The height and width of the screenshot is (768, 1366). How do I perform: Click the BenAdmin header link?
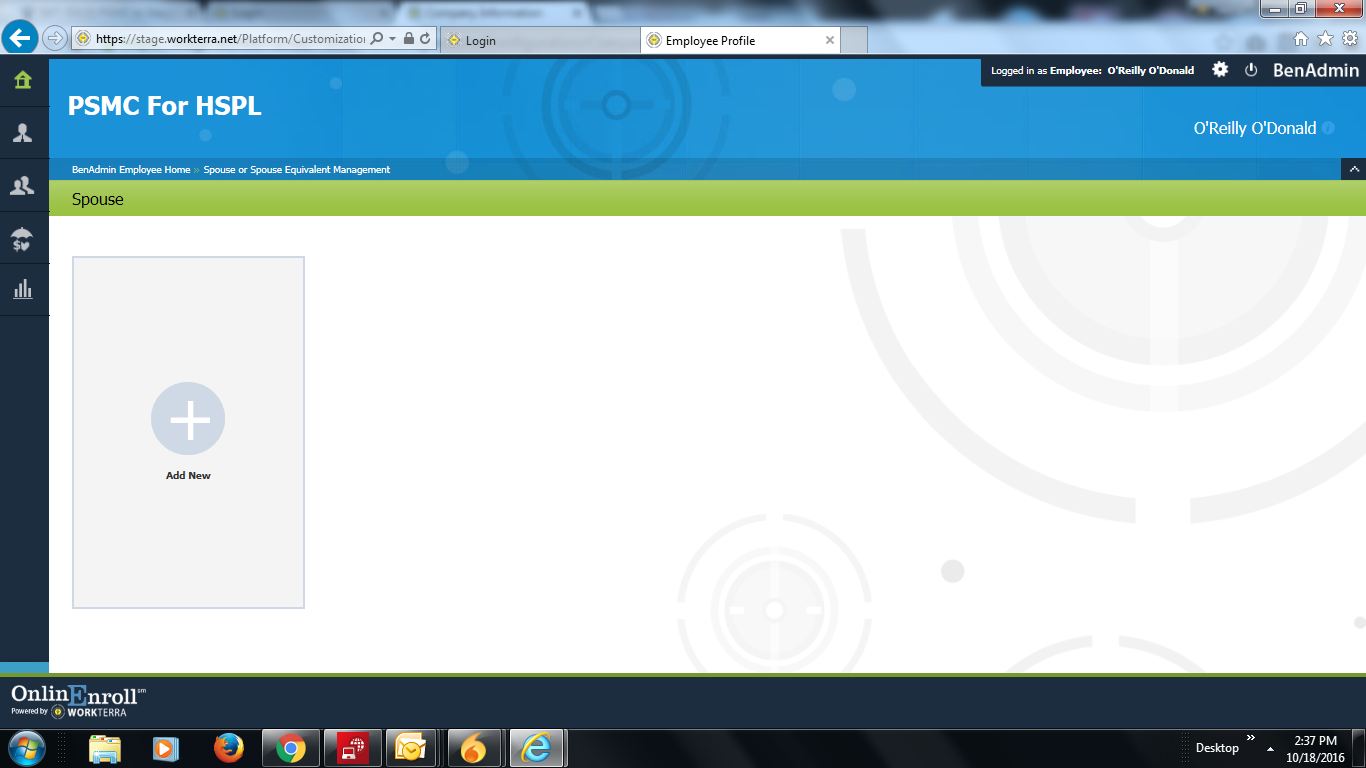[1315, 70]
